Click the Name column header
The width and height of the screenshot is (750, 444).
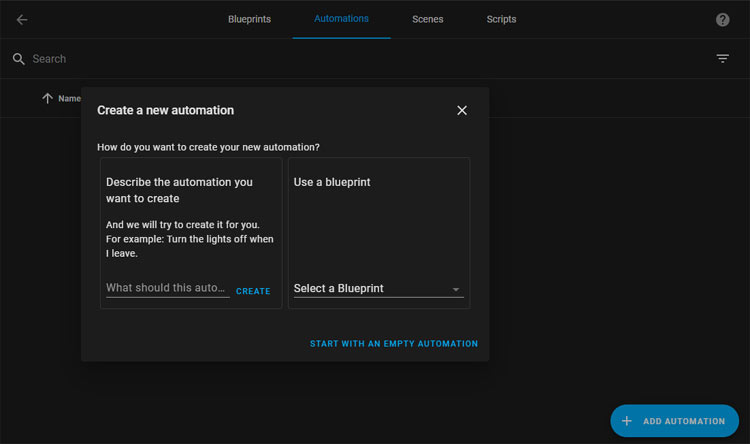tap(69, 98)
